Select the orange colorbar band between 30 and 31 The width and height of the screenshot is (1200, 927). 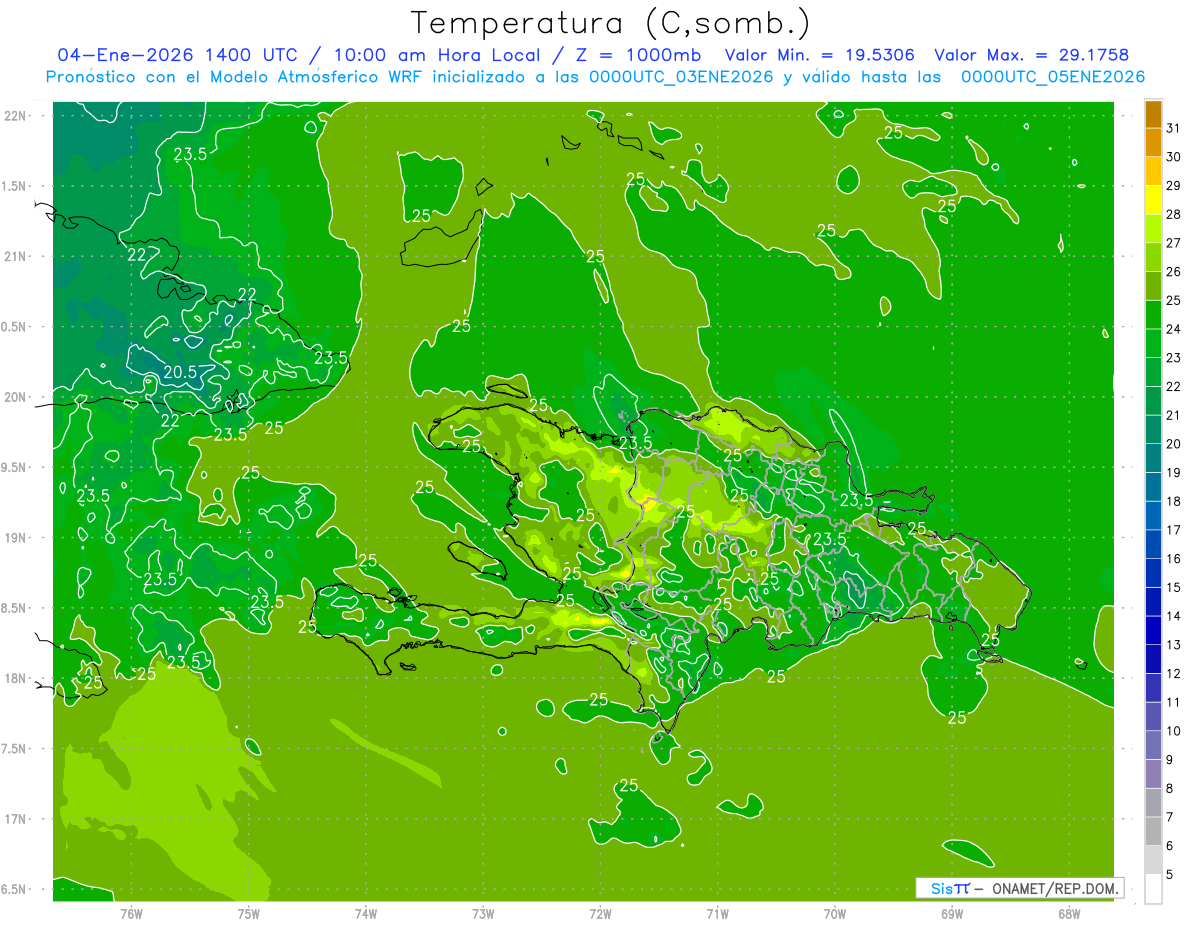[1153, 143]
